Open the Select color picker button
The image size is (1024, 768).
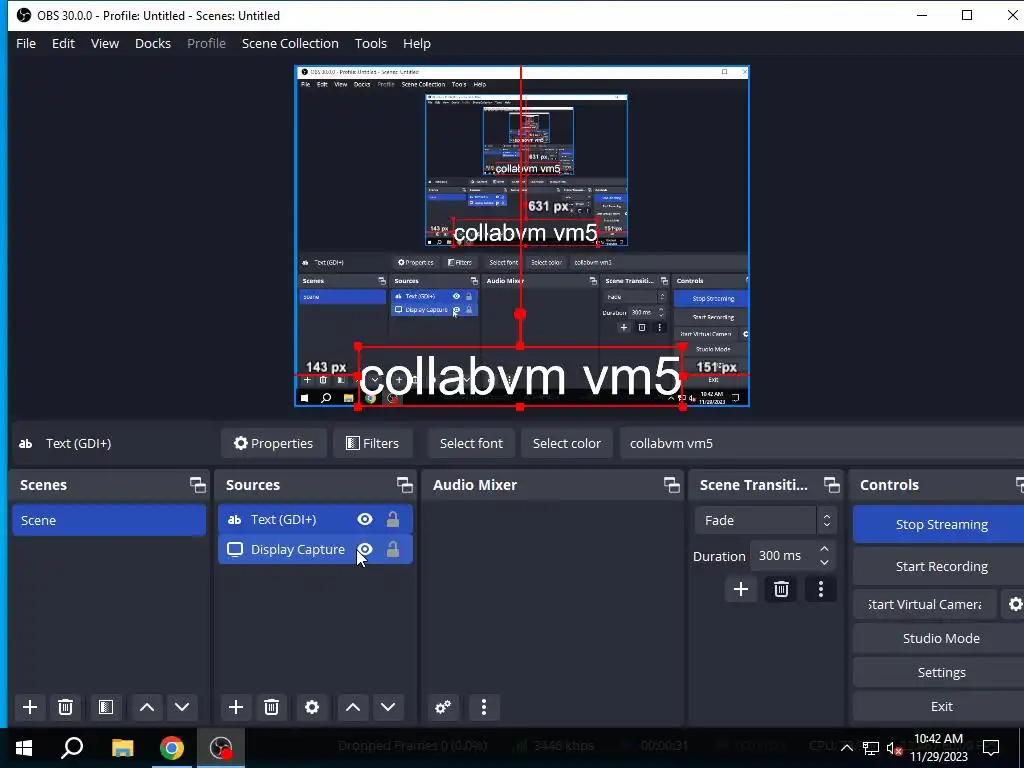(566, 443)
